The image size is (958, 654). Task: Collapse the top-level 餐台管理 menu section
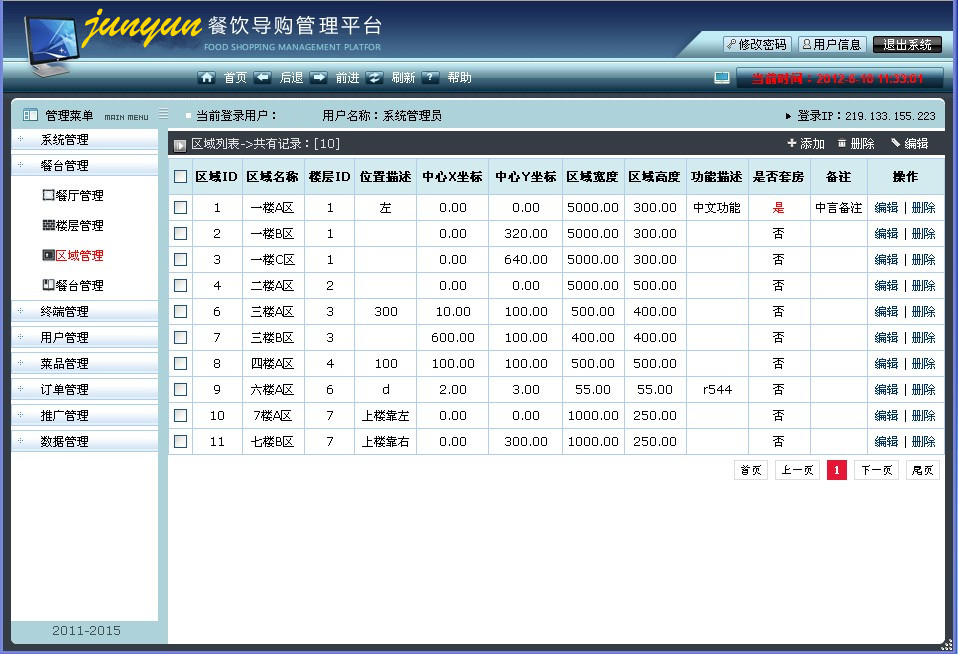click(84, 165)
